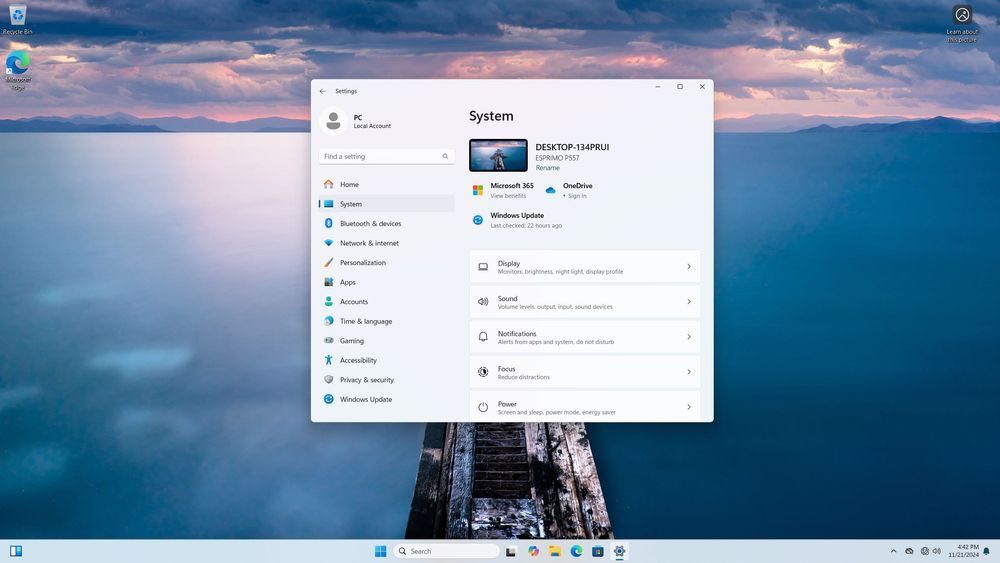Go back using the Settings back arrow
This screenshot has width=1000, height=563.
point(323,91)
